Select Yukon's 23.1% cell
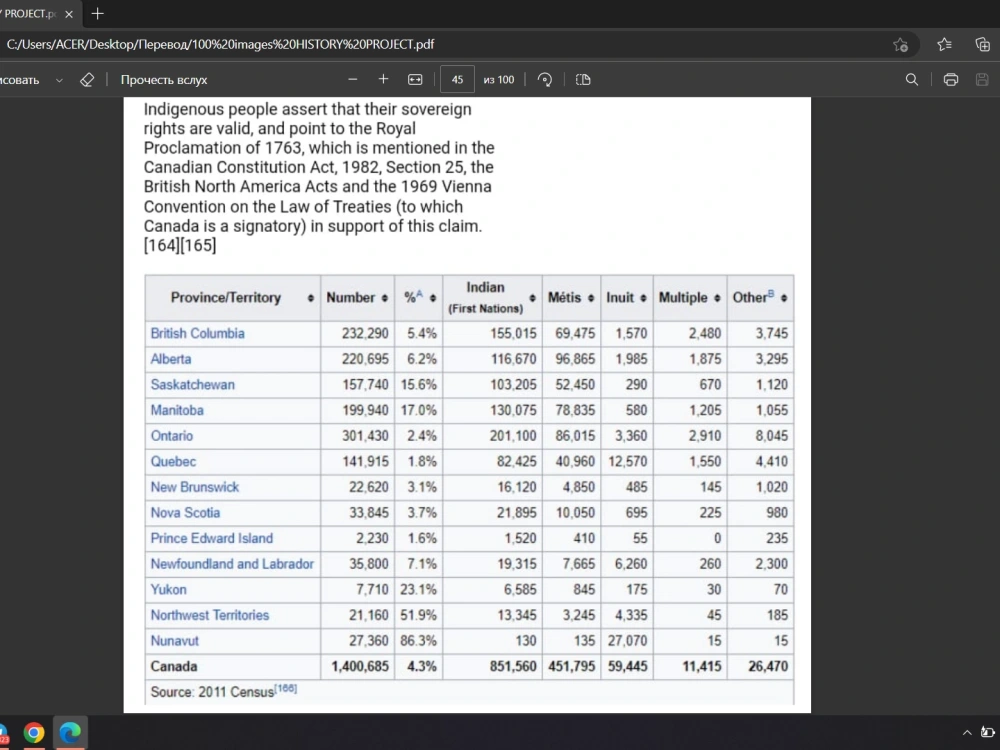Viewport: 1000px width, 750px height. [418, 589]
